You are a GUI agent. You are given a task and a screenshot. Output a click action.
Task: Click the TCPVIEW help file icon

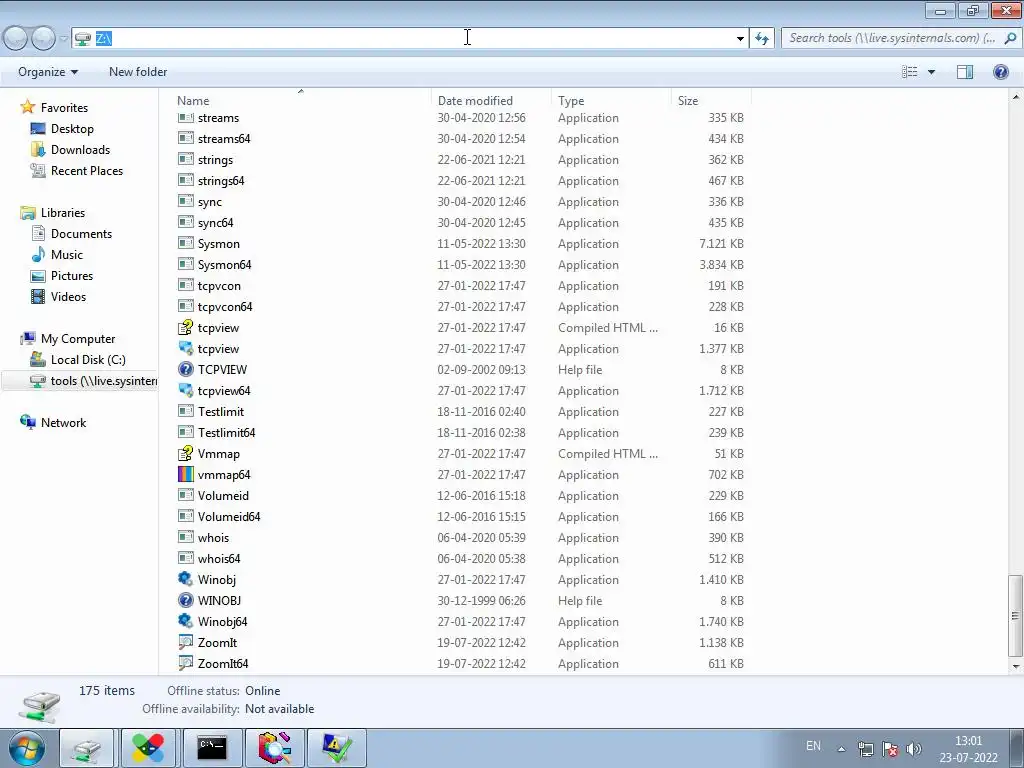[x=186, y=370]
